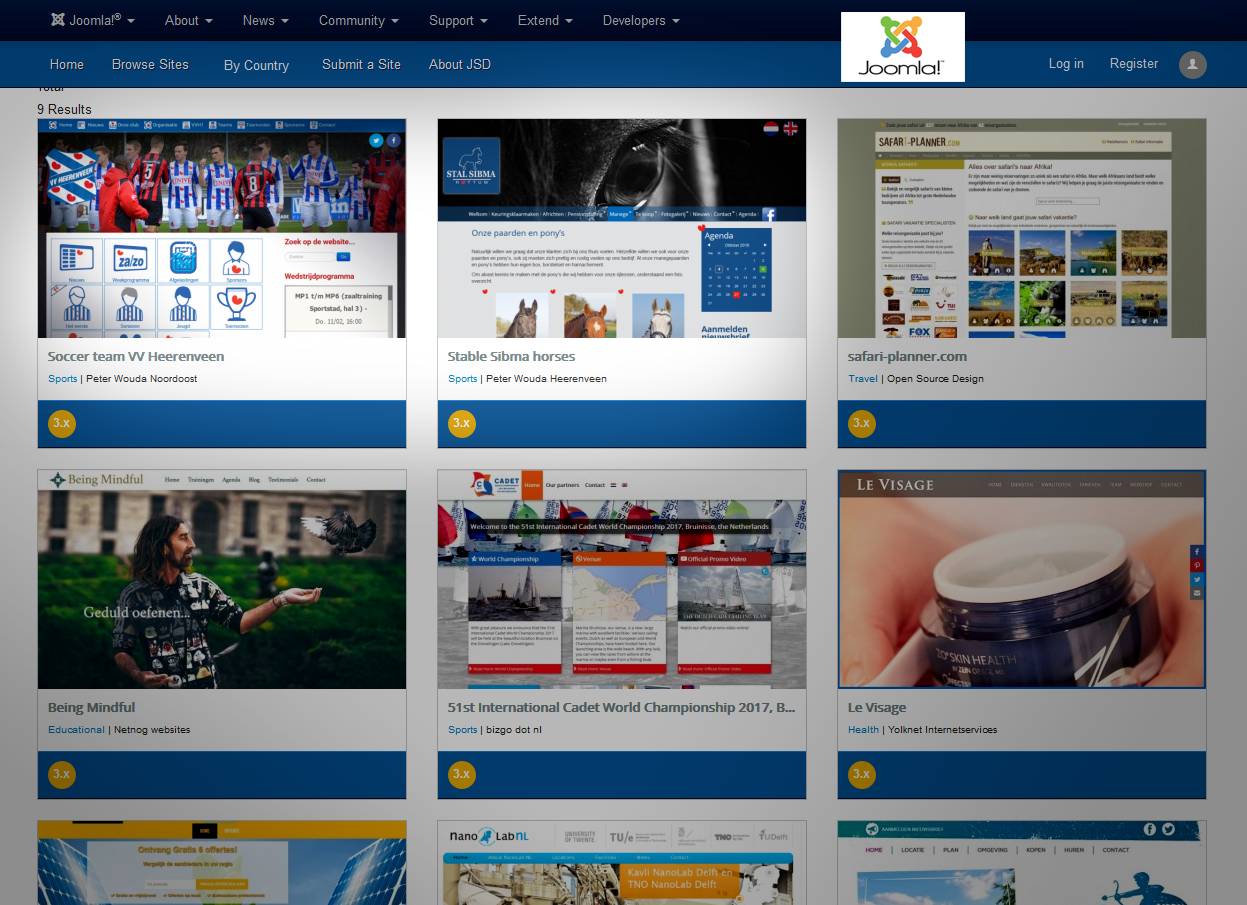Click safari-planner.com title link

(x=907, y=356)
